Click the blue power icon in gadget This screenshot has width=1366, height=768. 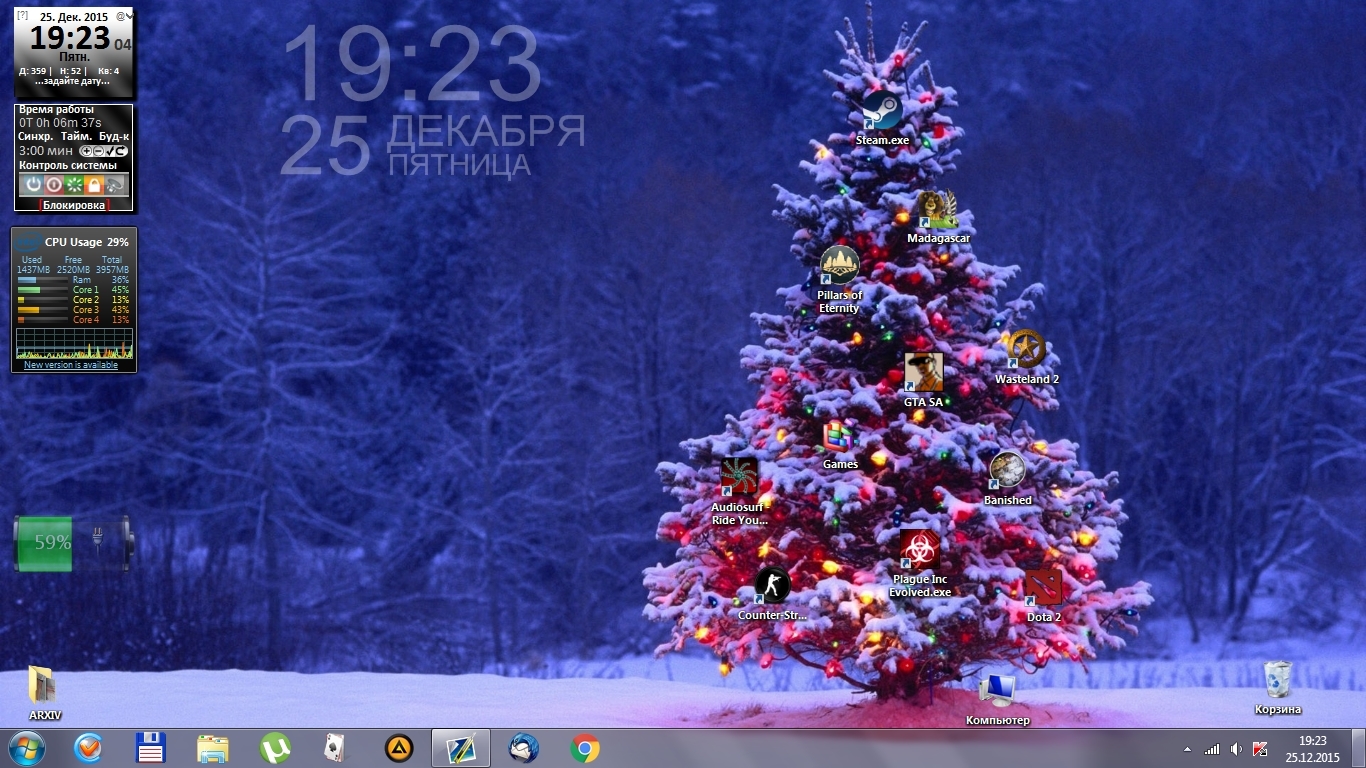(x=33, y=185)
